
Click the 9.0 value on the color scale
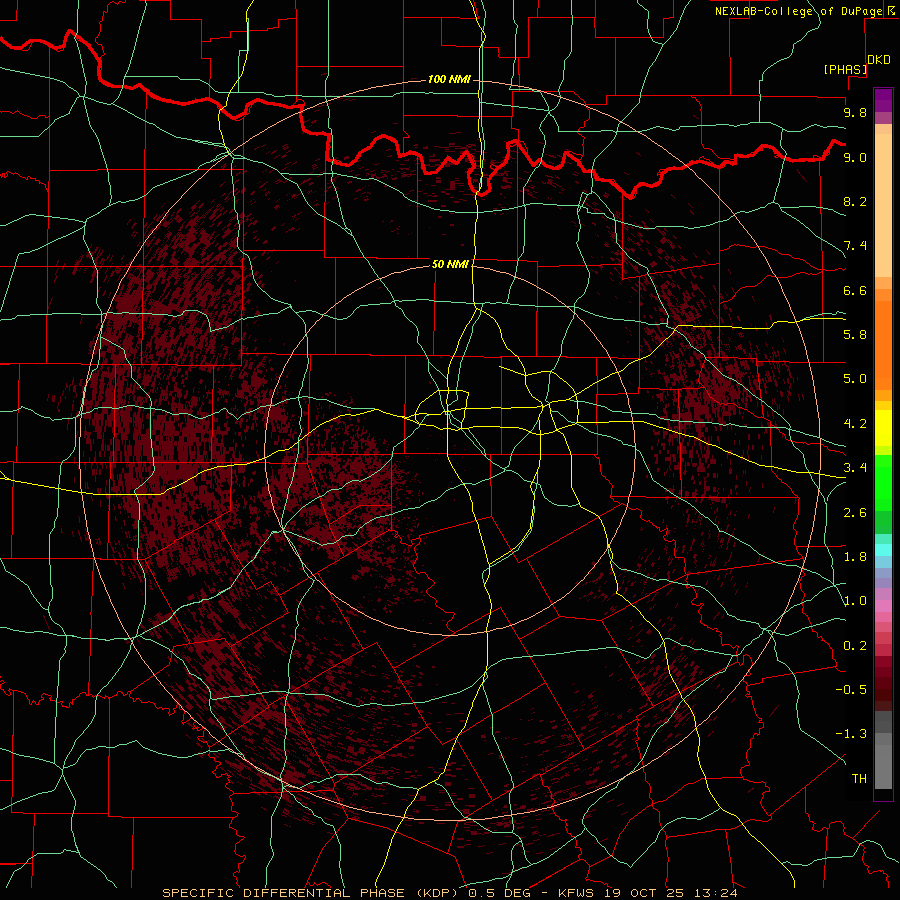tap(855, 157)
